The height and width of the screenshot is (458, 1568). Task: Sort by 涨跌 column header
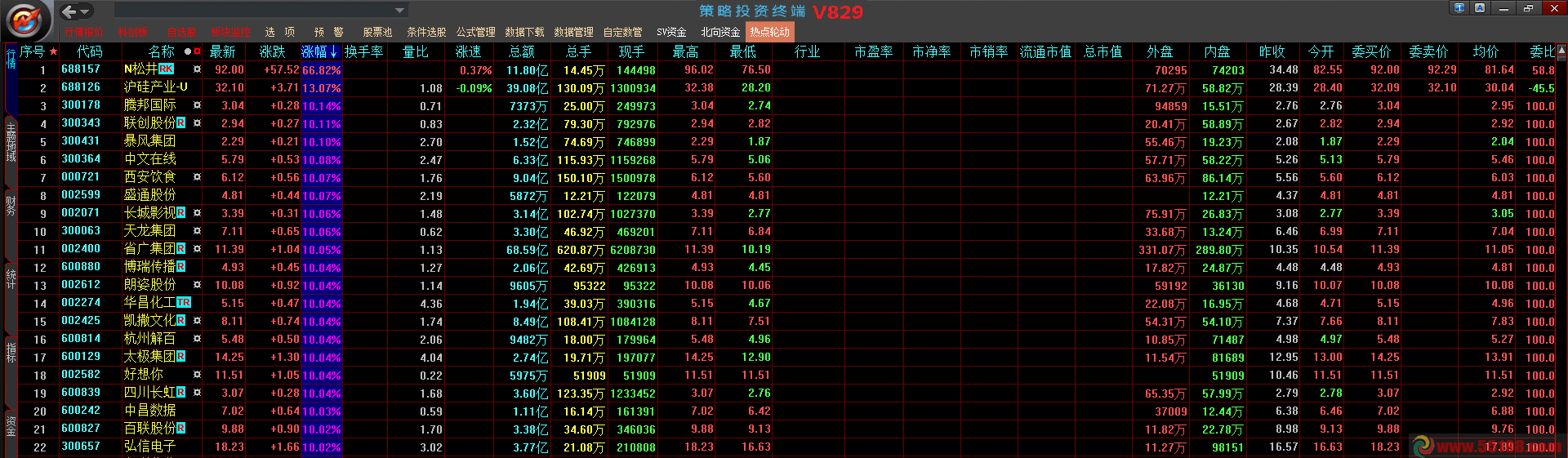pyautogui.click(x=273, y=51)
